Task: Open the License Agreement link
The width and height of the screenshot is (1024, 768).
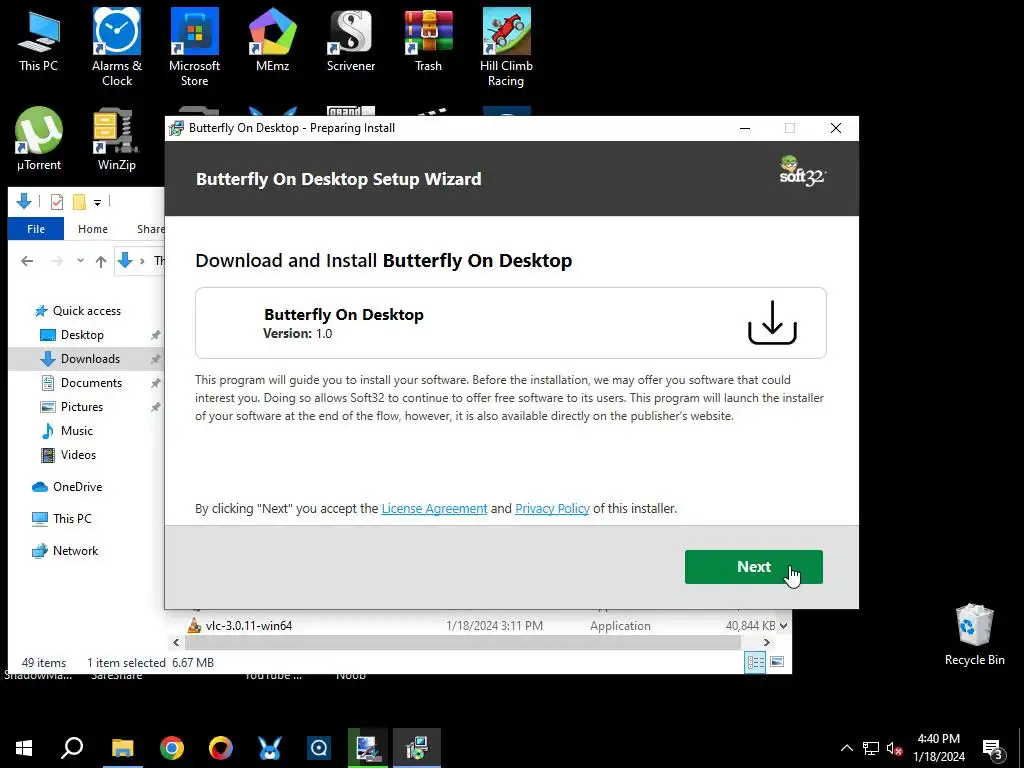Action: point(434,509)
